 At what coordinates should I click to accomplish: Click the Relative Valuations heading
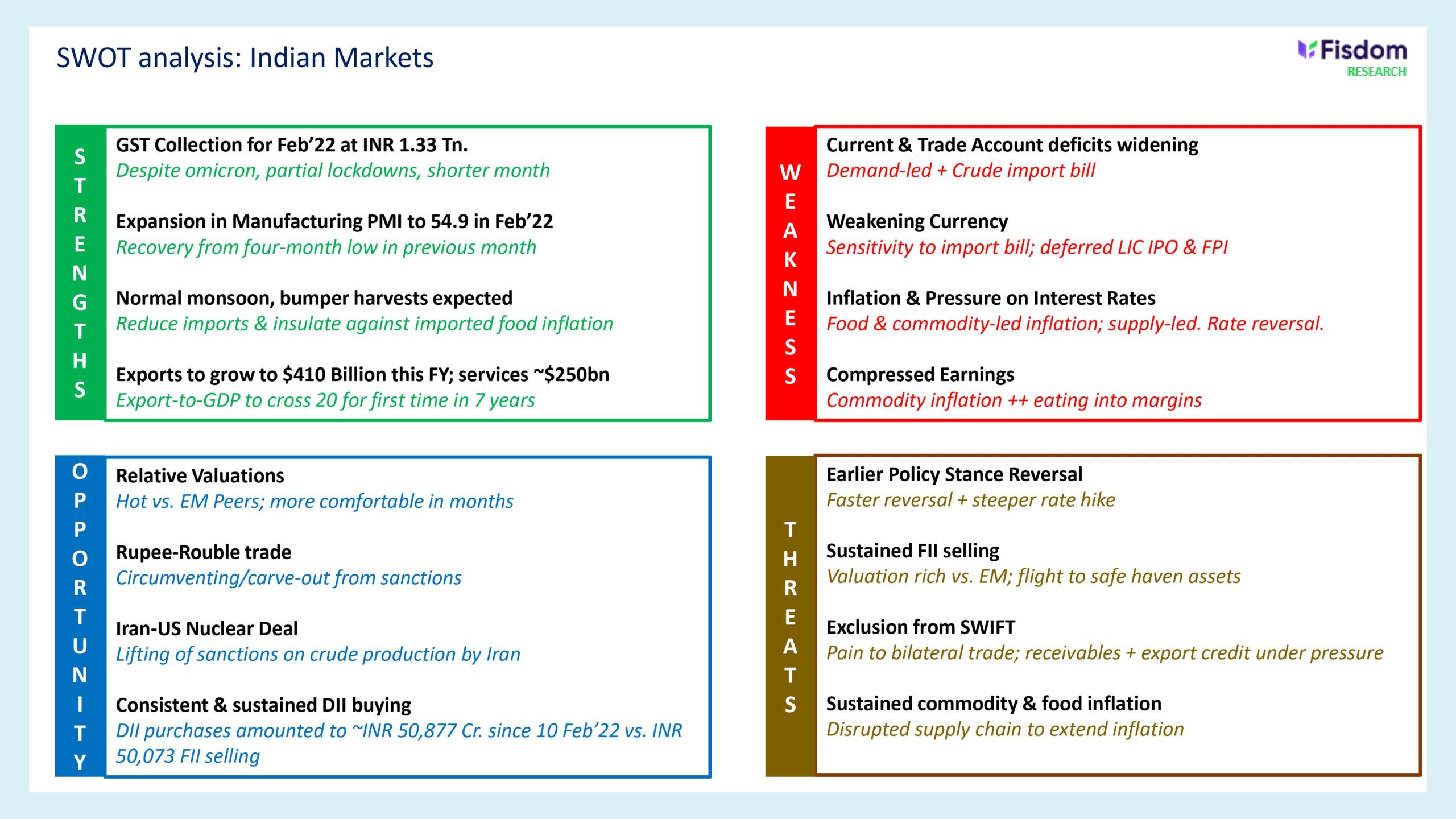click(200, 475)
